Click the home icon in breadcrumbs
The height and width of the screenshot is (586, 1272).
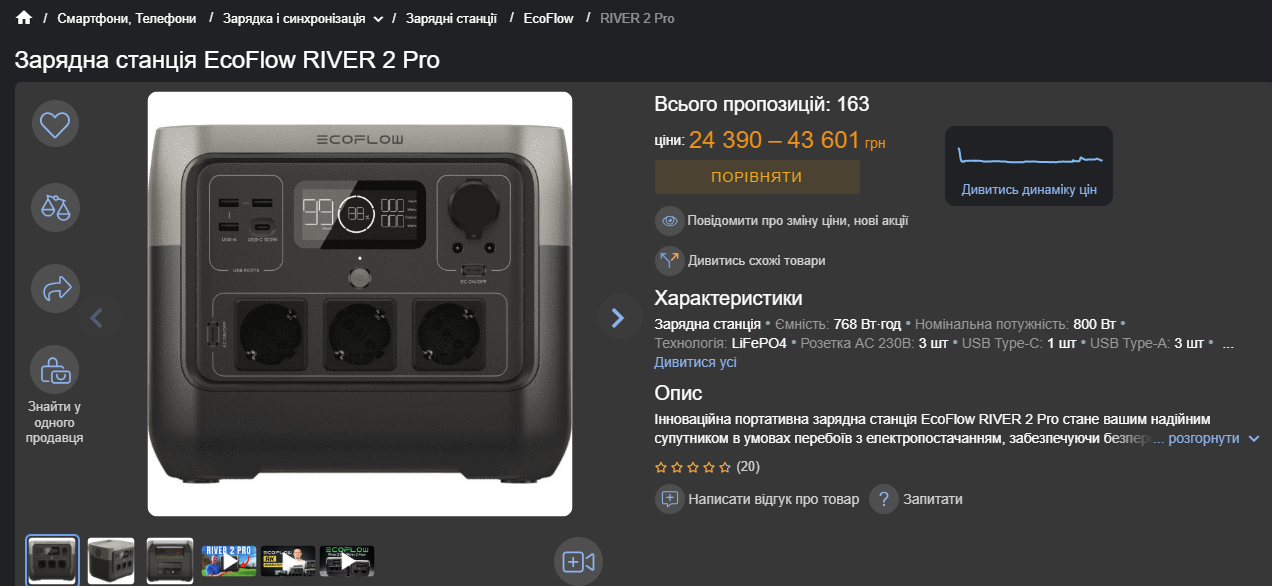click(24, 18)
